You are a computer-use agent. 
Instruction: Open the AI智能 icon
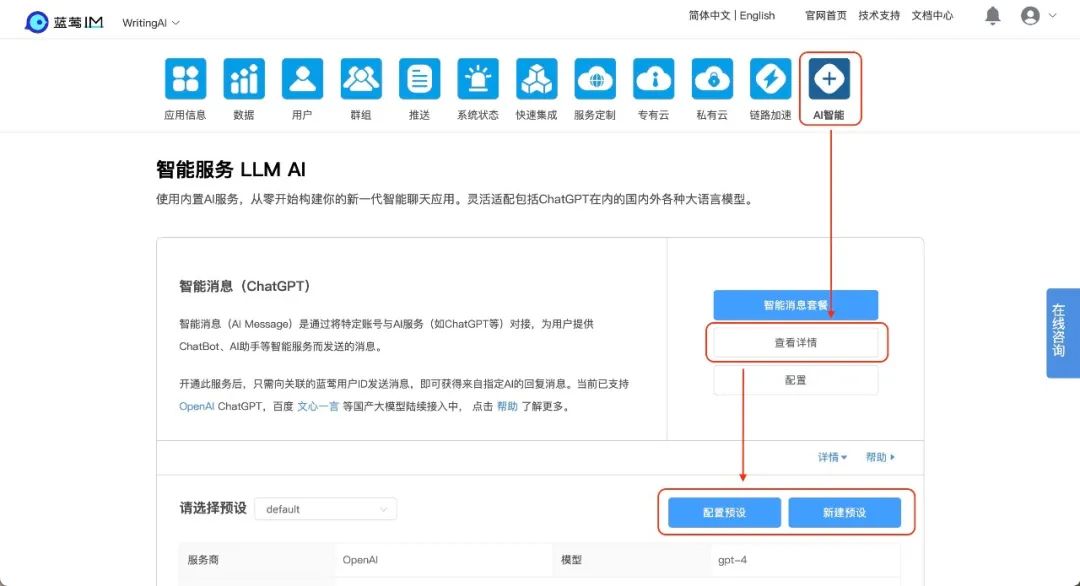pyautogui.click(x=829, y=79)
